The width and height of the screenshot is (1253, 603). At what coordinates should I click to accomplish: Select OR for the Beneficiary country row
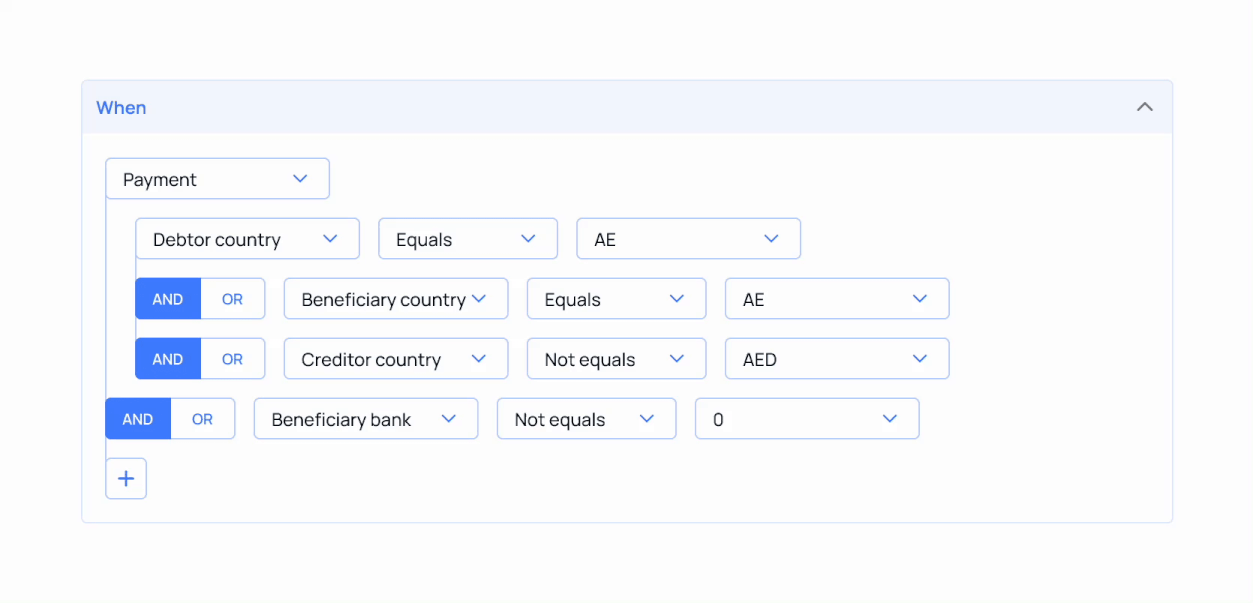point(232,299)
